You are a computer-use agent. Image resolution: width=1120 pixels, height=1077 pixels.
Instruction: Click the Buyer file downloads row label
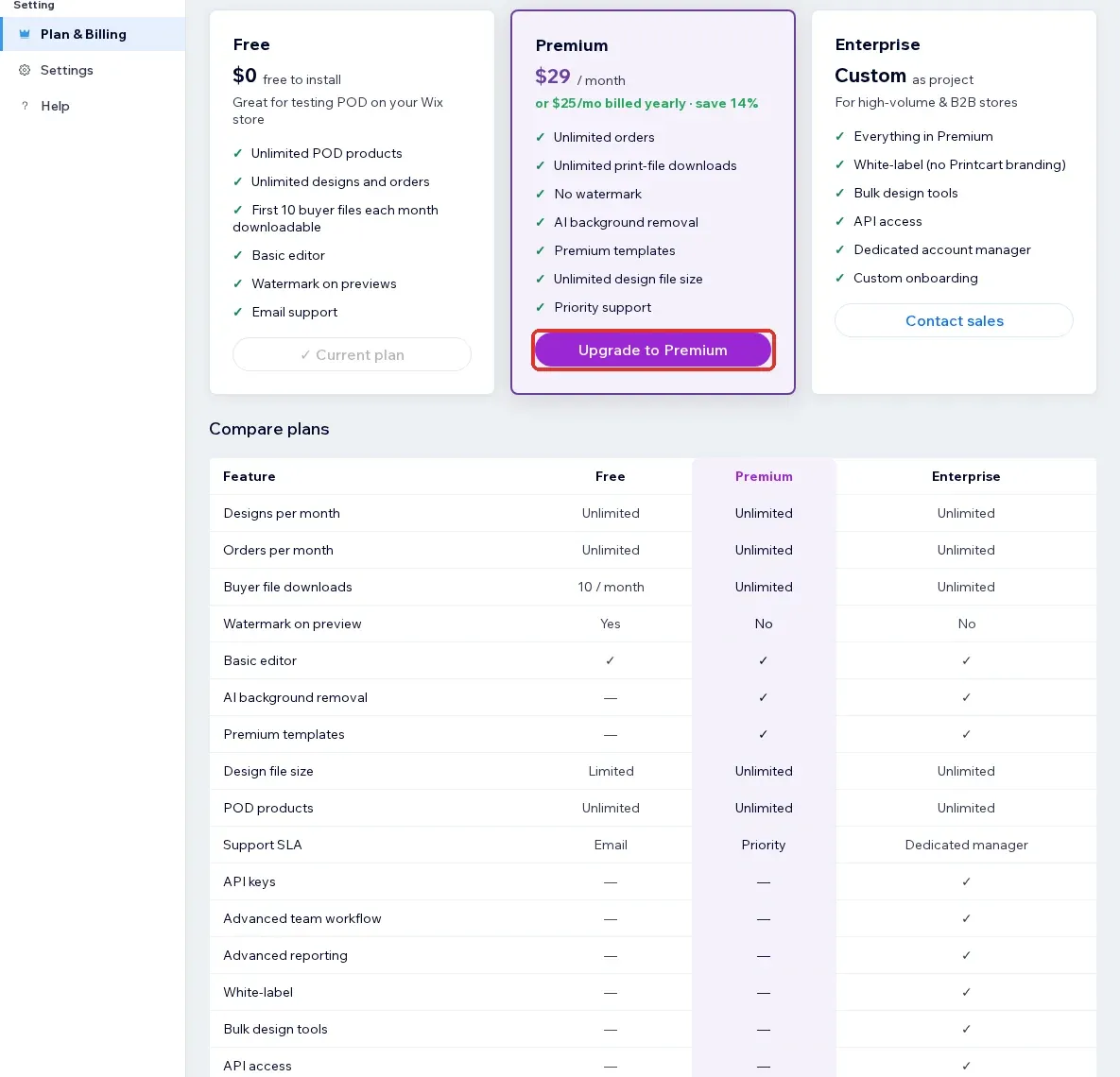coord(287,587)
